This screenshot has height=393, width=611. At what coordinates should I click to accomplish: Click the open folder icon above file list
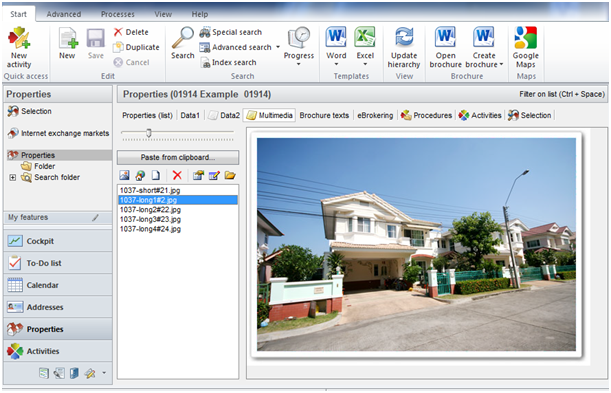click(x=230, y=175)
